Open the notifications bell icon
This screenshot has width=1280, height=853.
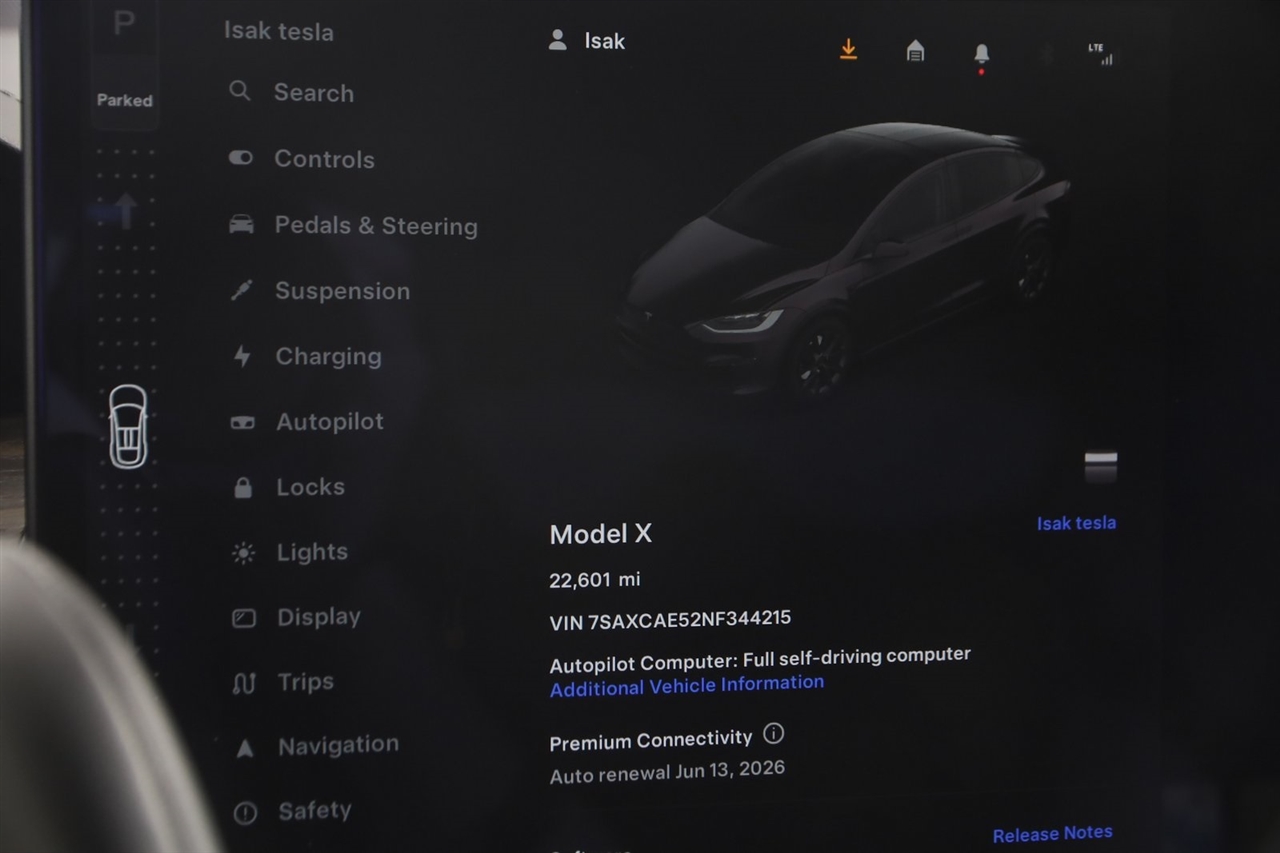coord(981,54)
